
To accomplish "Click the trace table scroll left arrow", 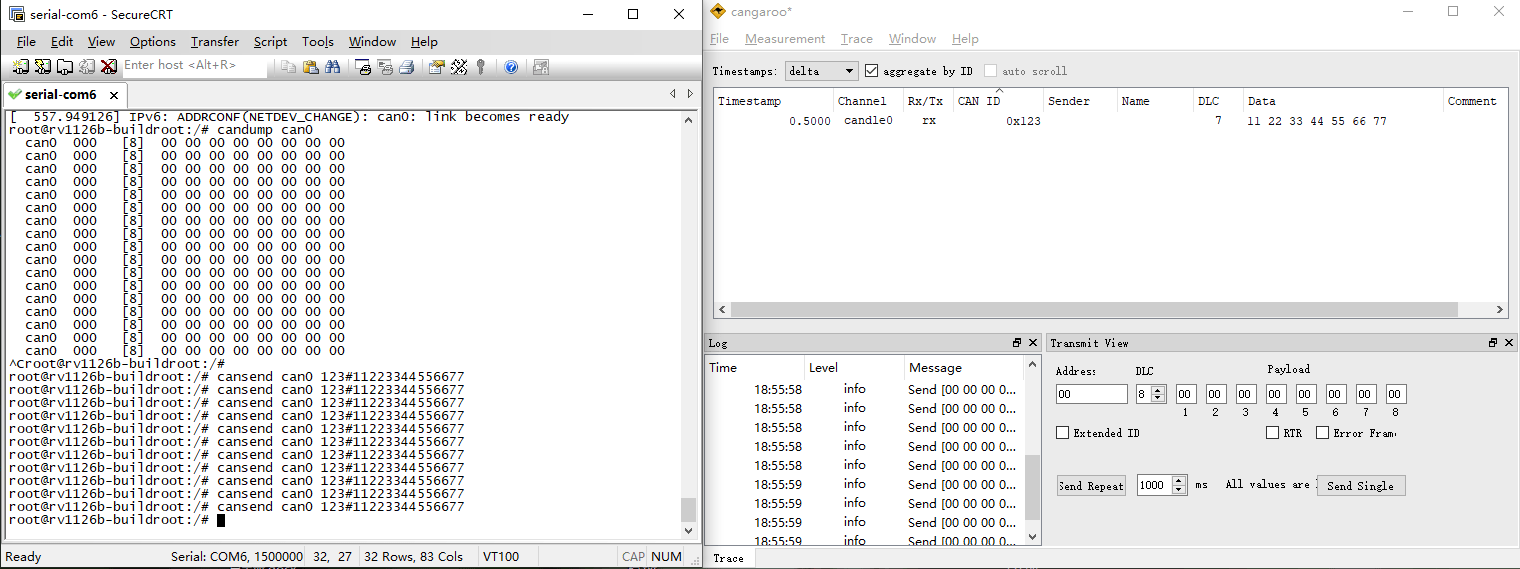I will [723, 310].
